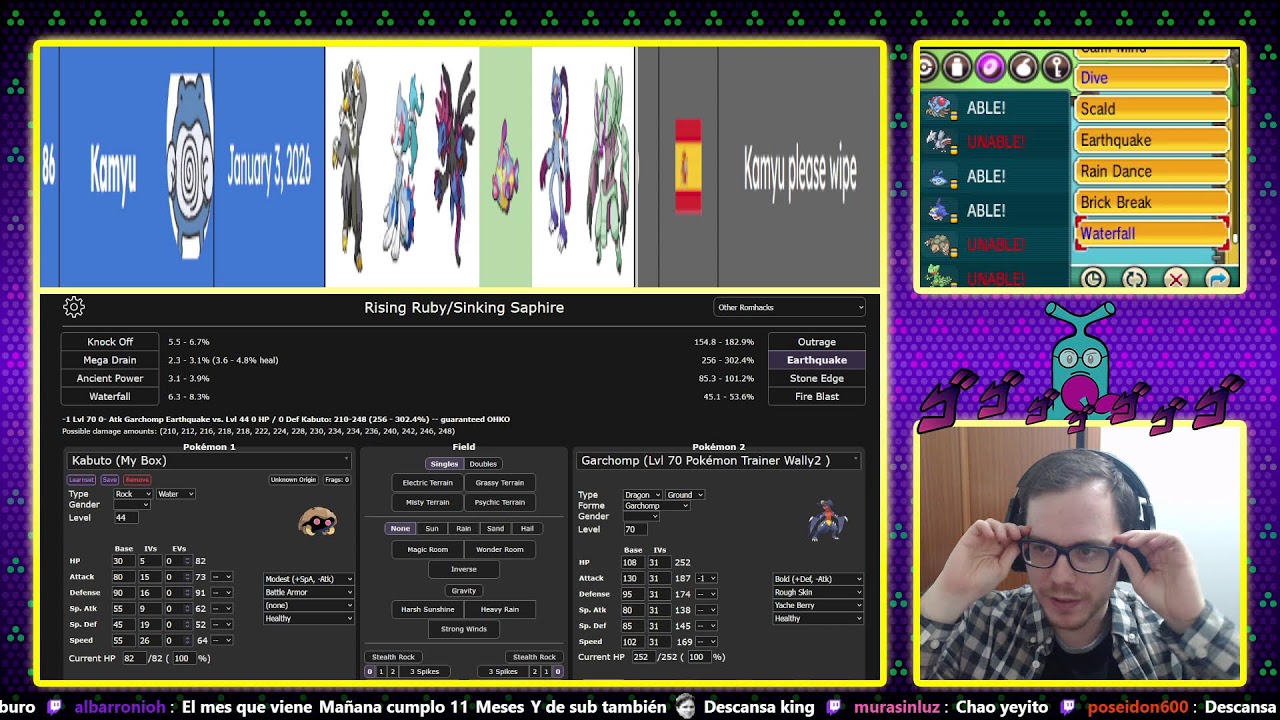Tap the red X cancel icon
The height and width of the screenshot is (720, 1280).
click(1176, 279)
